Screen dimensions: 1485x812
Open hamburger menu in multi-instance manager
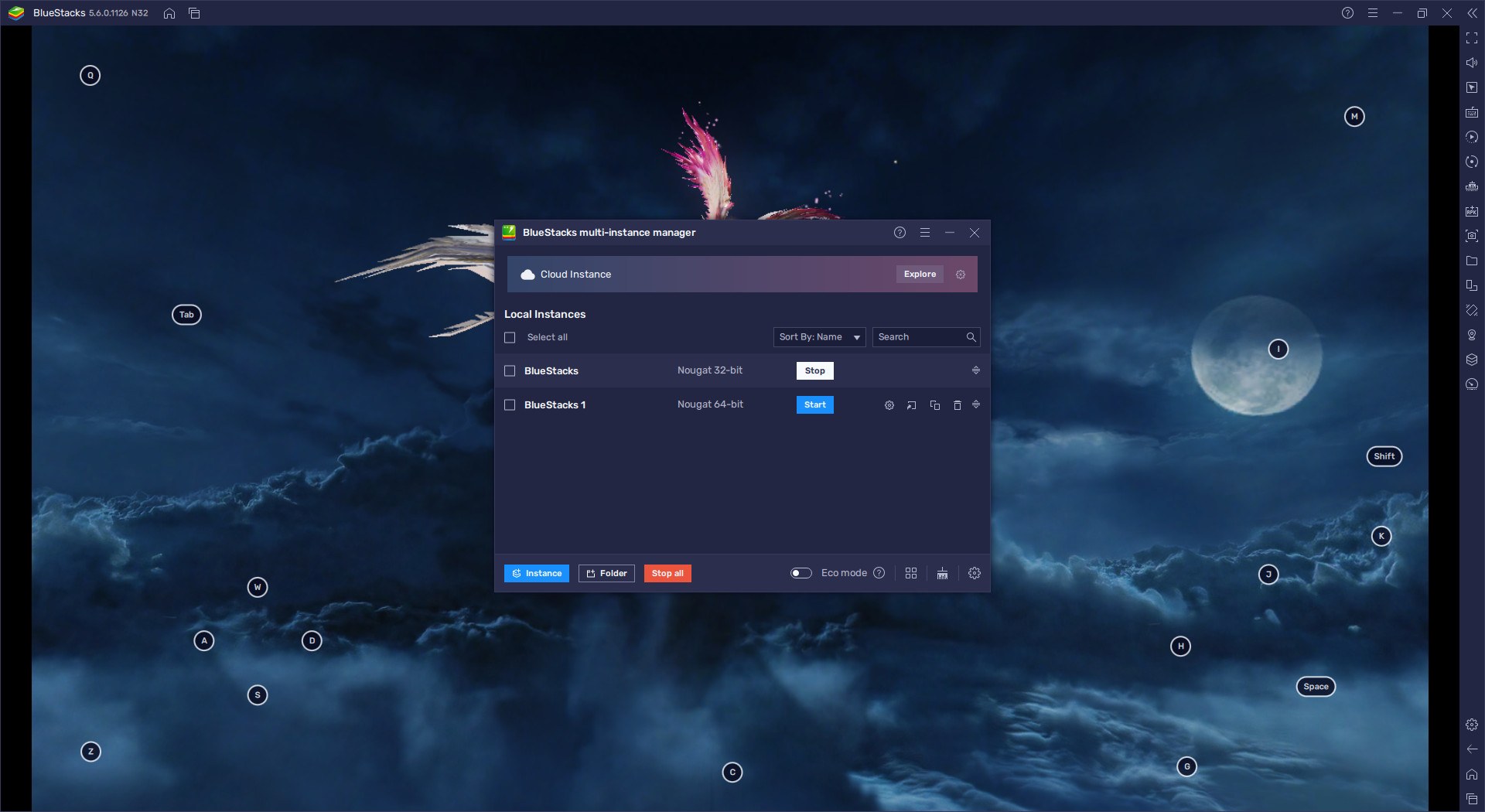(x=925, y=233)
